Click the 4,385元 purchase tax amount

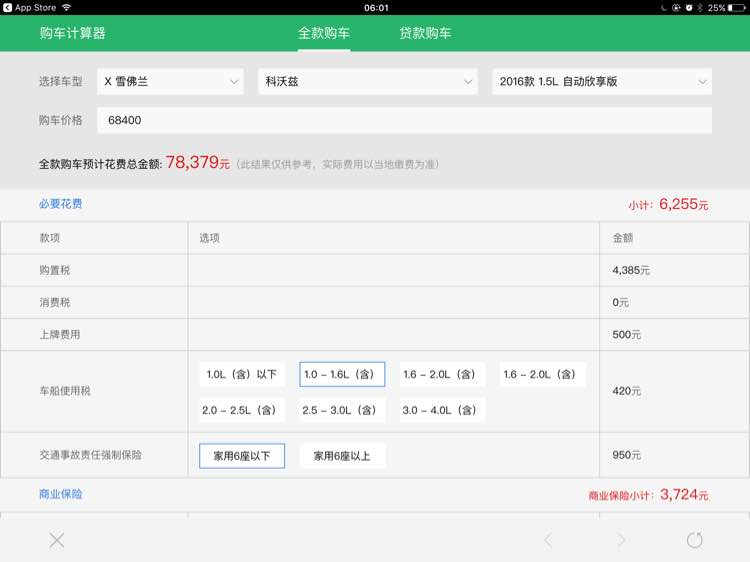coord(631,270)
